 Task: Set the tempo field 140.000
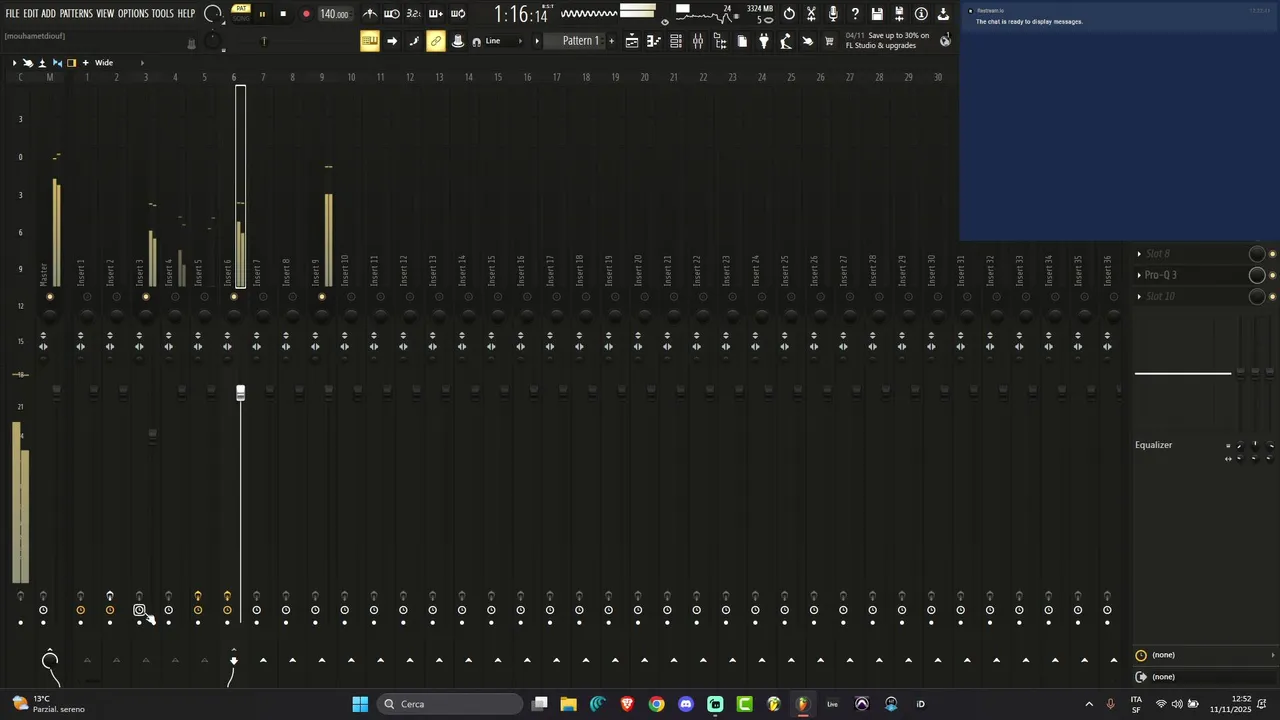(x=334, y=14)
